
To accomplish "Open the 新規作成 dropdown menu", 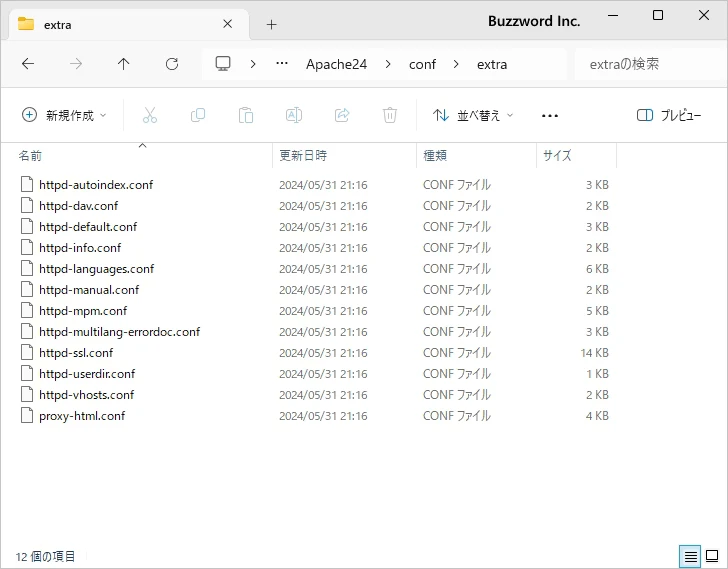I will [64, 115].
